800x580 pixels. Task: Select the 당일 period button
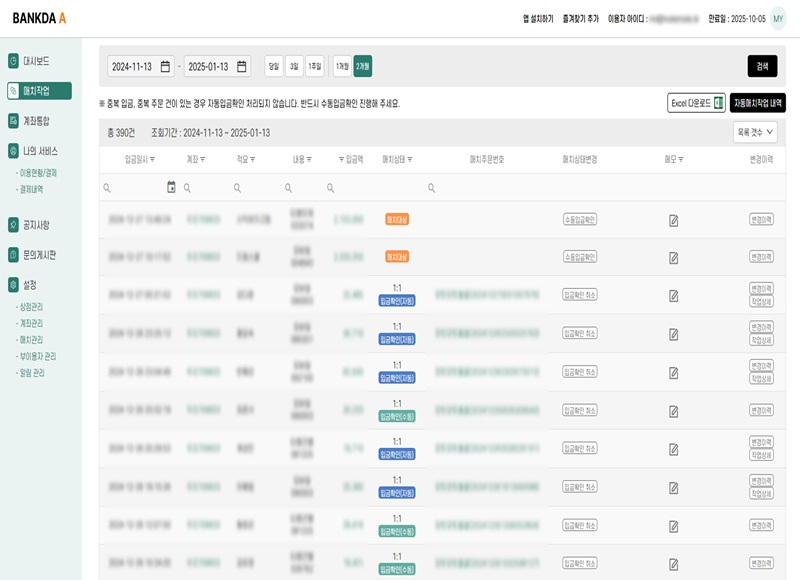(x=274, y=66)
